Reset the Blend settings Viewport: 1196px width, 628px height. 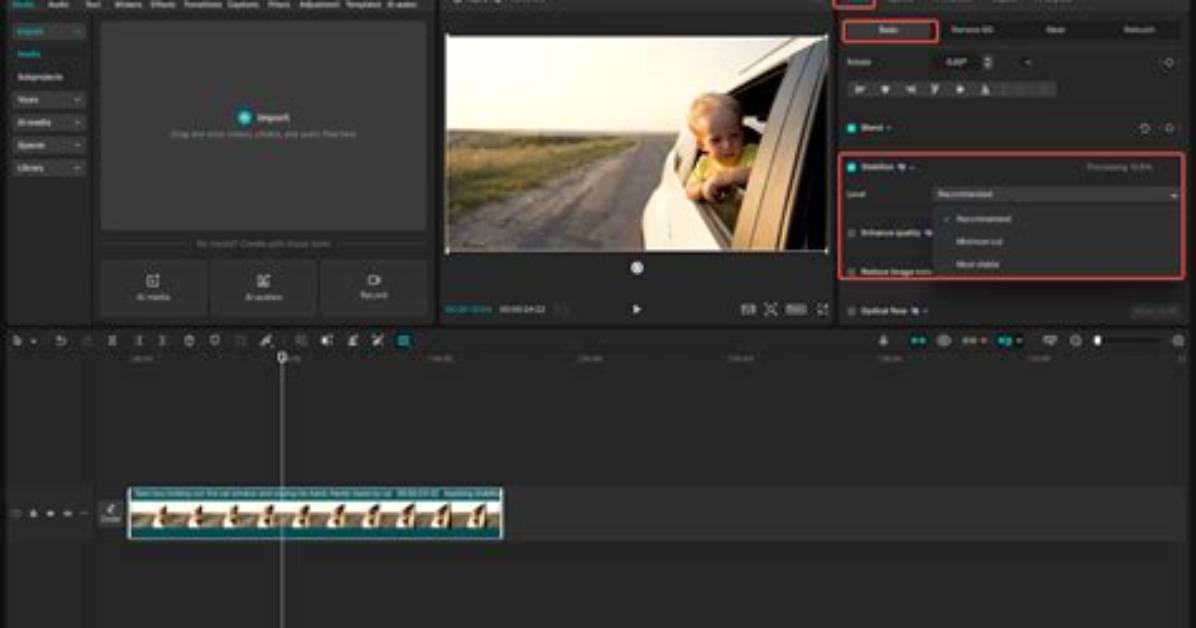pyautogui.click(x=1144, y=129)
